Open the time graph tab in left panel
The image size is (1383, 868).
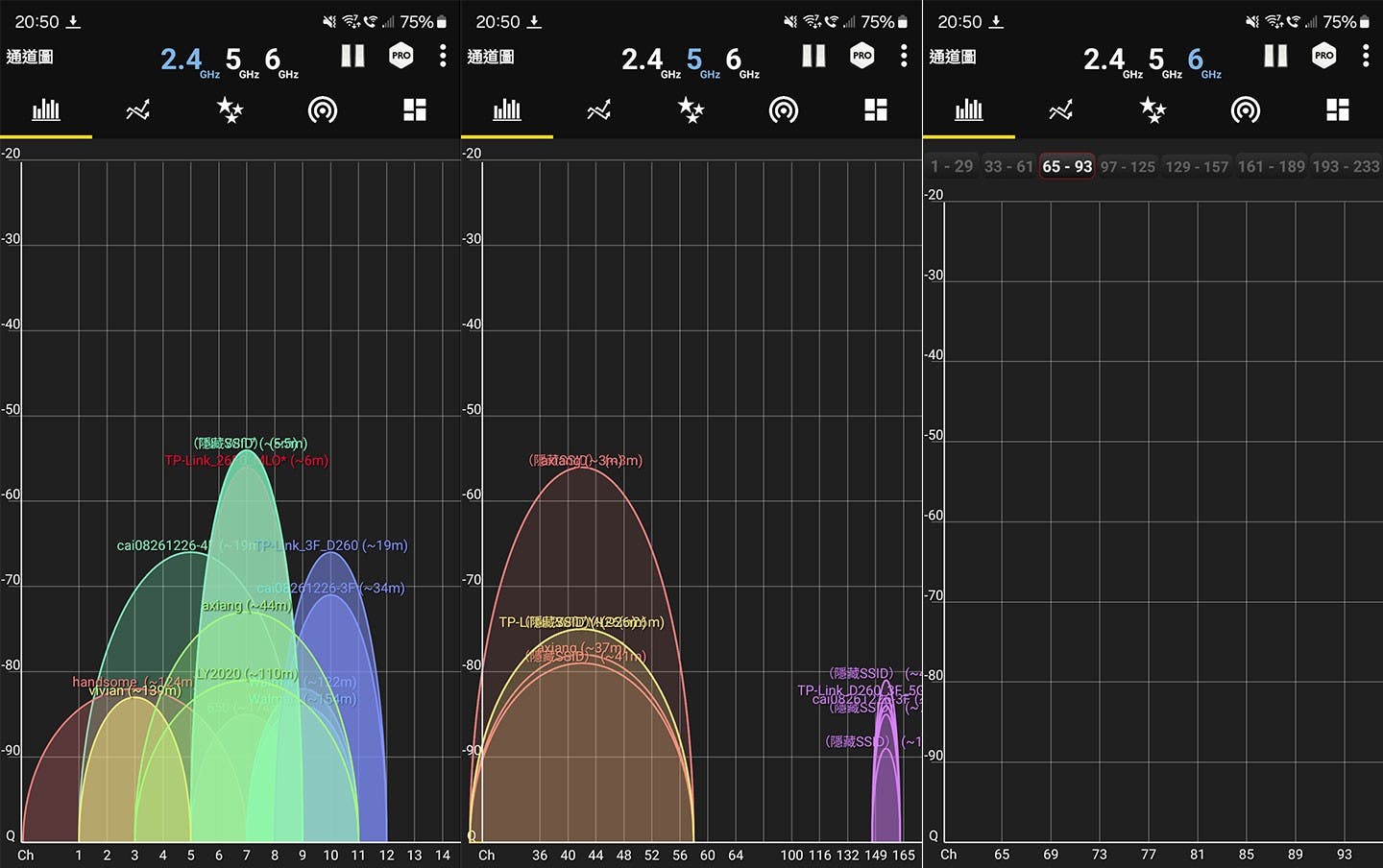(x=137, y=110)
